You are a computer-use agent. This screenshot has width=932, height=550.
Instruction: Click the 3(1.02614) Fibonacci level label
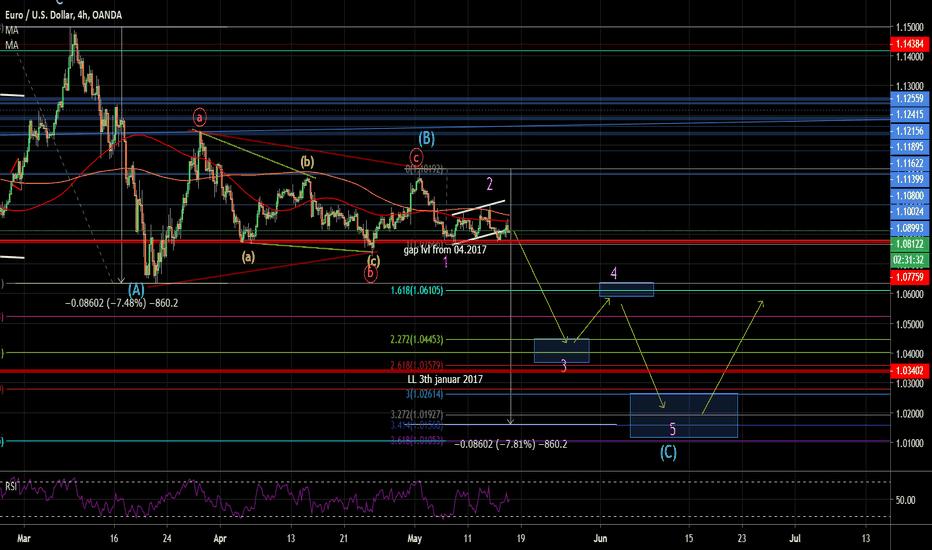[x=424, y=394]
